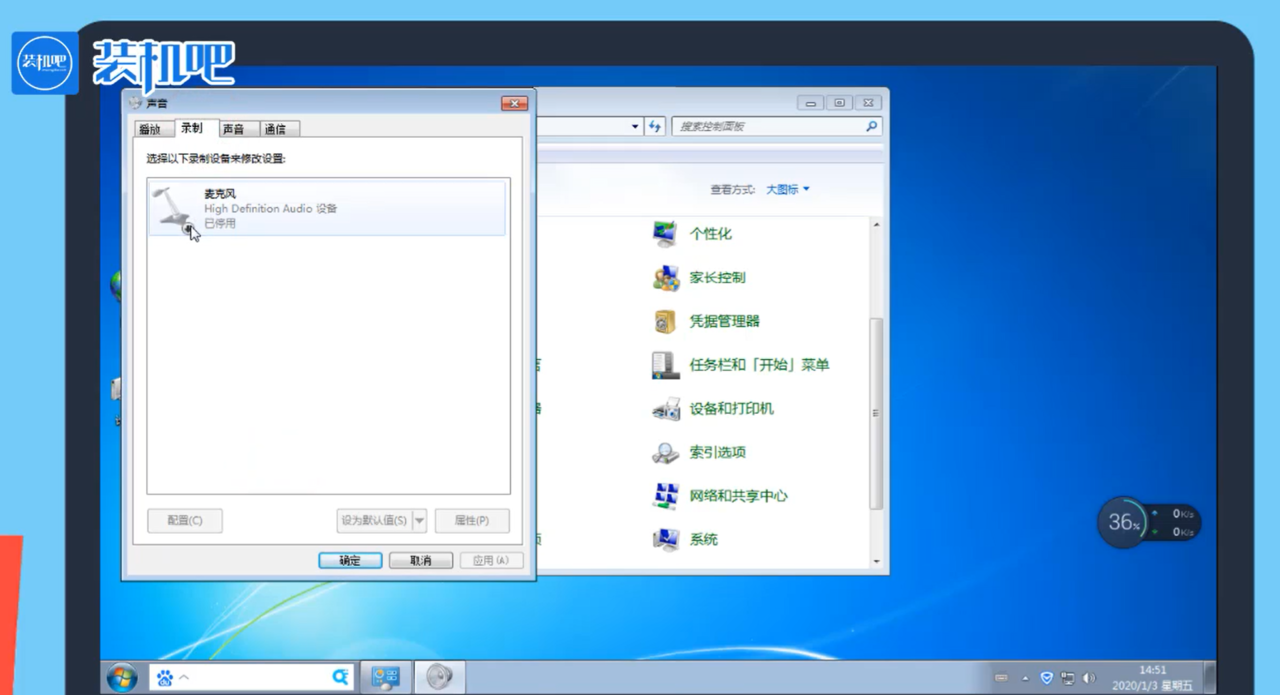Click the Baidu paw icon in taskbar search

click(164, 678)
